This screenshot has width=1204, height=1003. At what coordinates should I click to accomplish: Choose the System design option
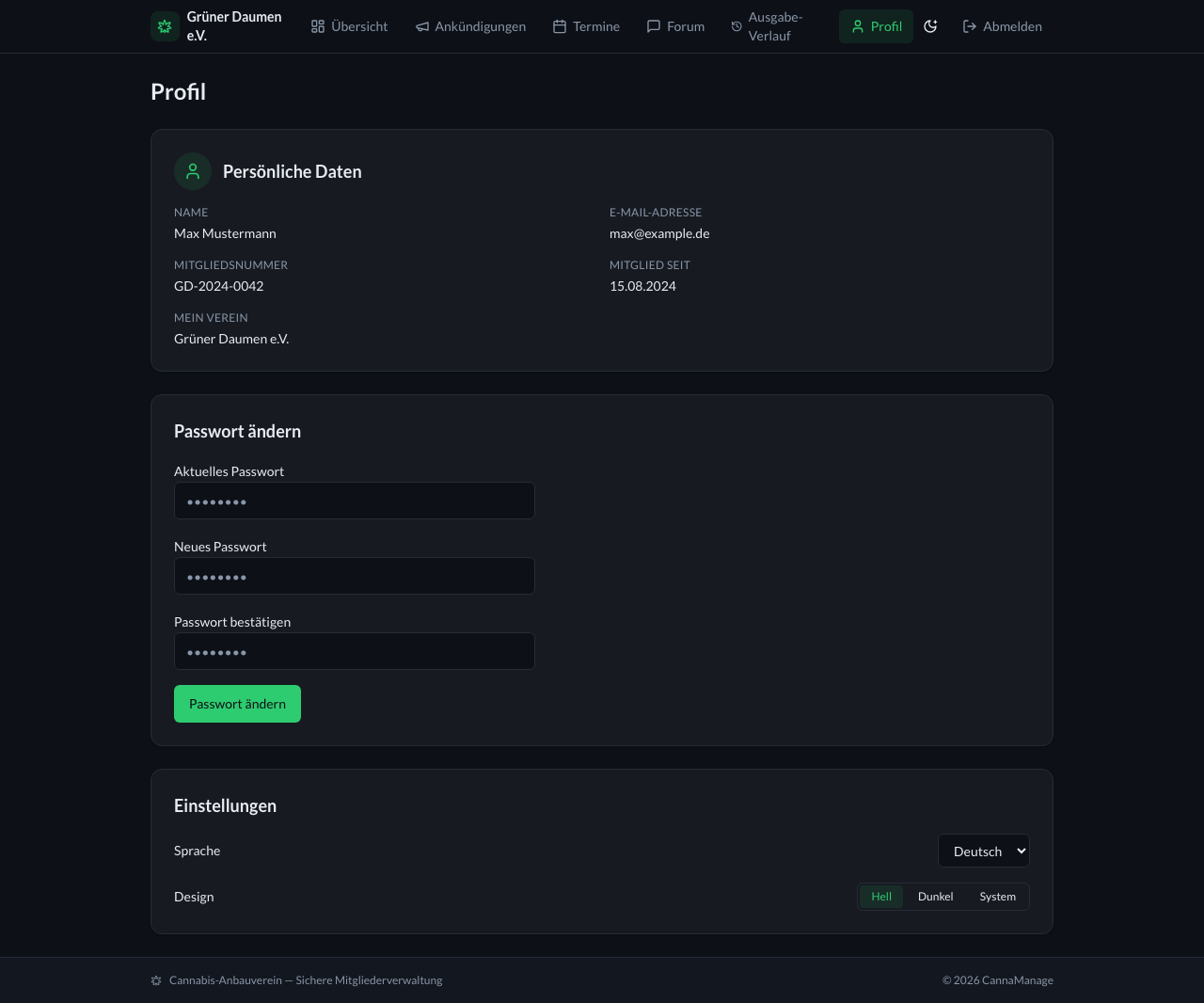pos(997,897)
